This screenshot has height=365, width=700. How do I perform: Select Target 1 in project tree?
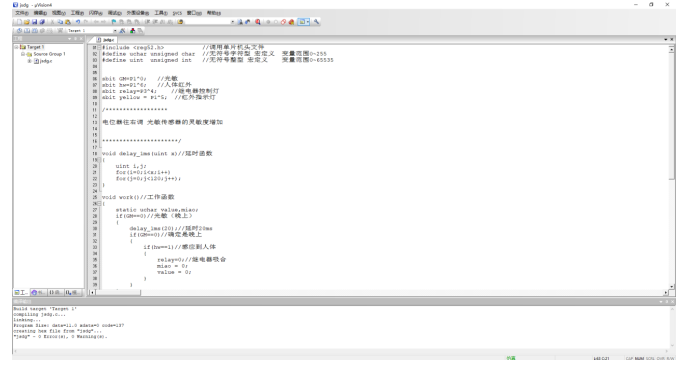click(35, 47)
